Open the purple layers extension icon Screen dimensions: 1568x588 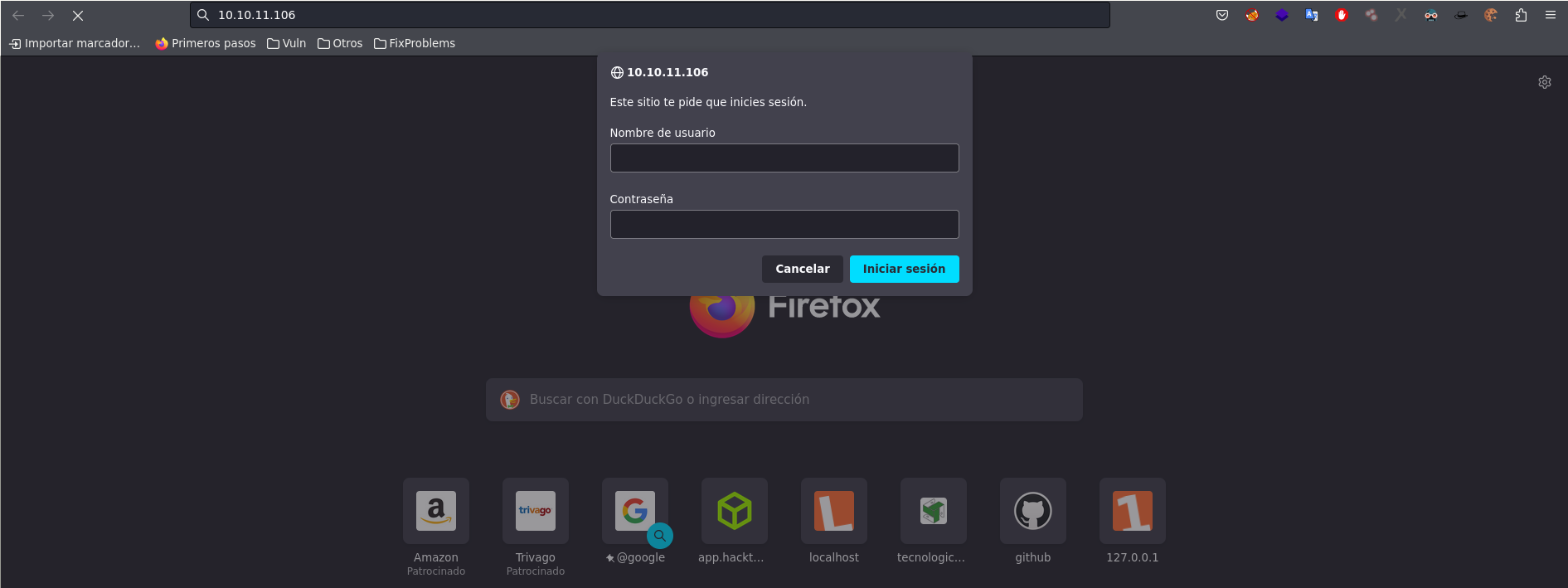[1282, 15]
